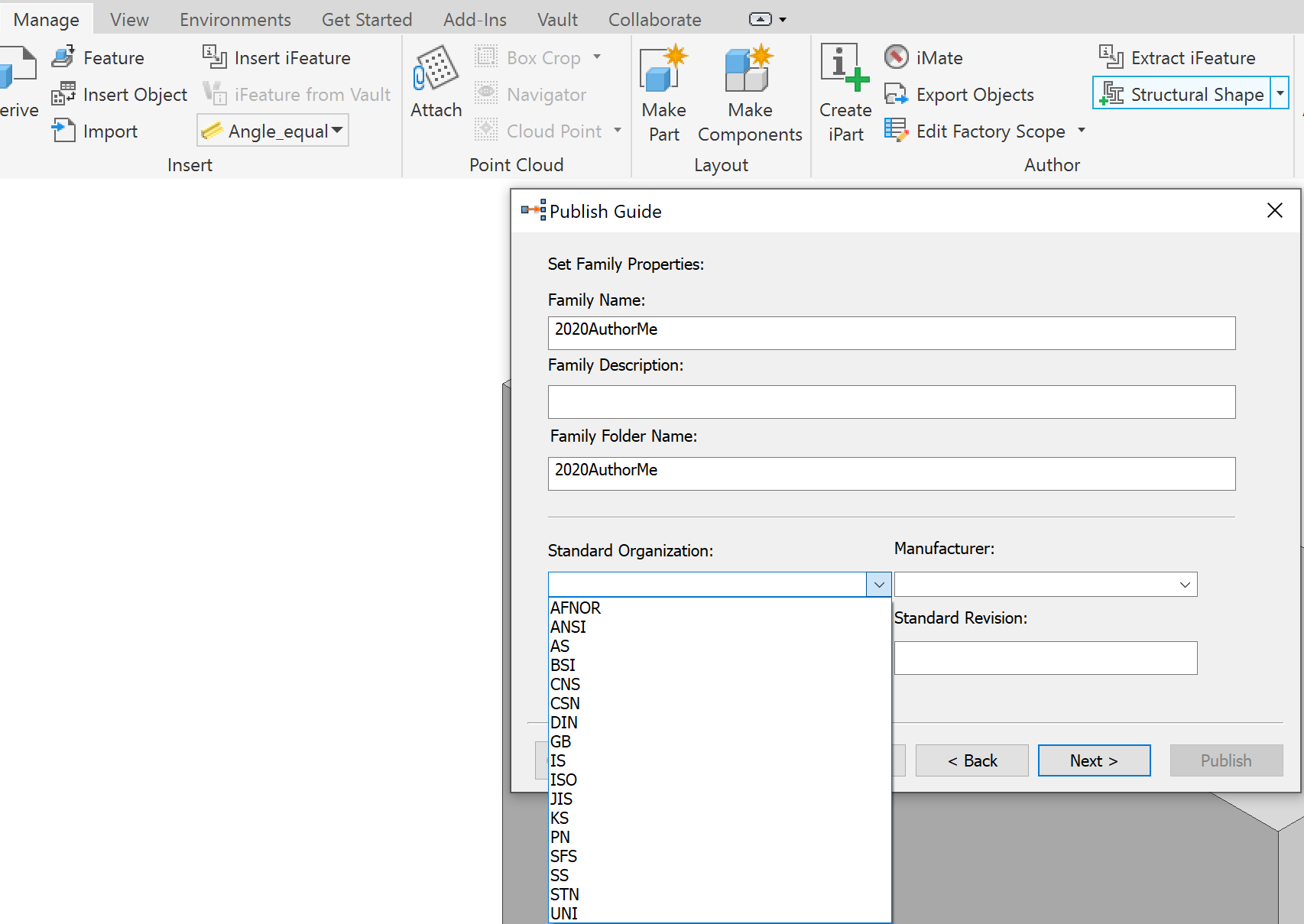Select ISO from the list
This screenshot has width=1304, height=924.
(x=720, y=780)
